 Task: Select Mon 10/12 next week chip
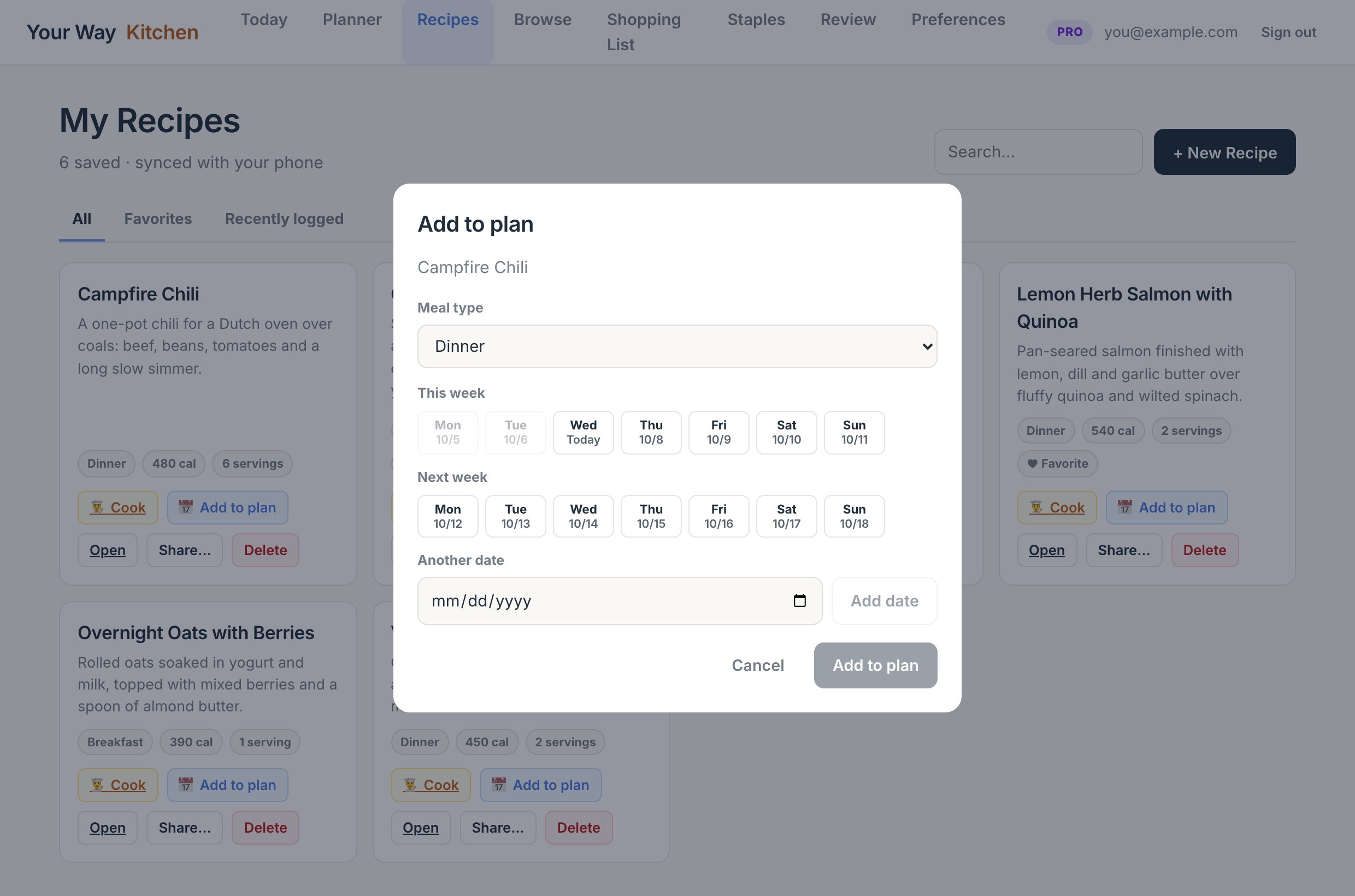447,517
